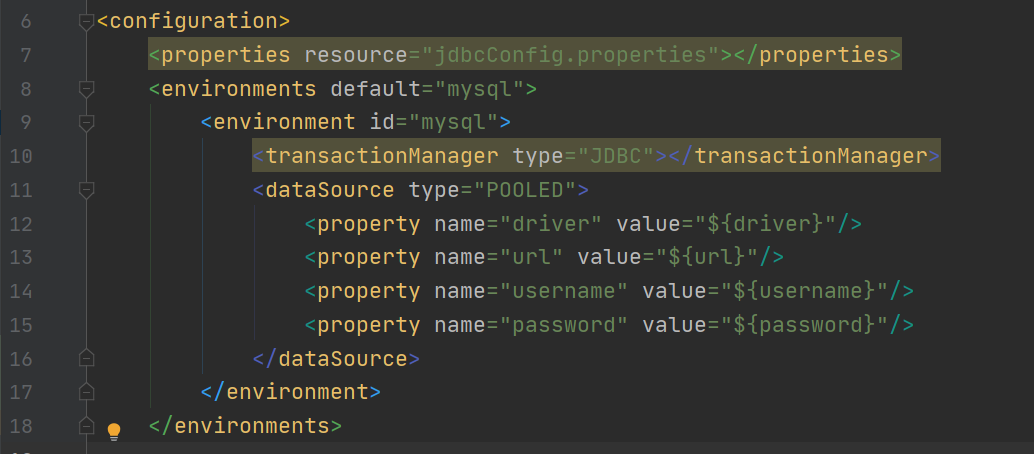Click line number 10 in the gutter
This screenshot has width=1034, height=454.
19,156
